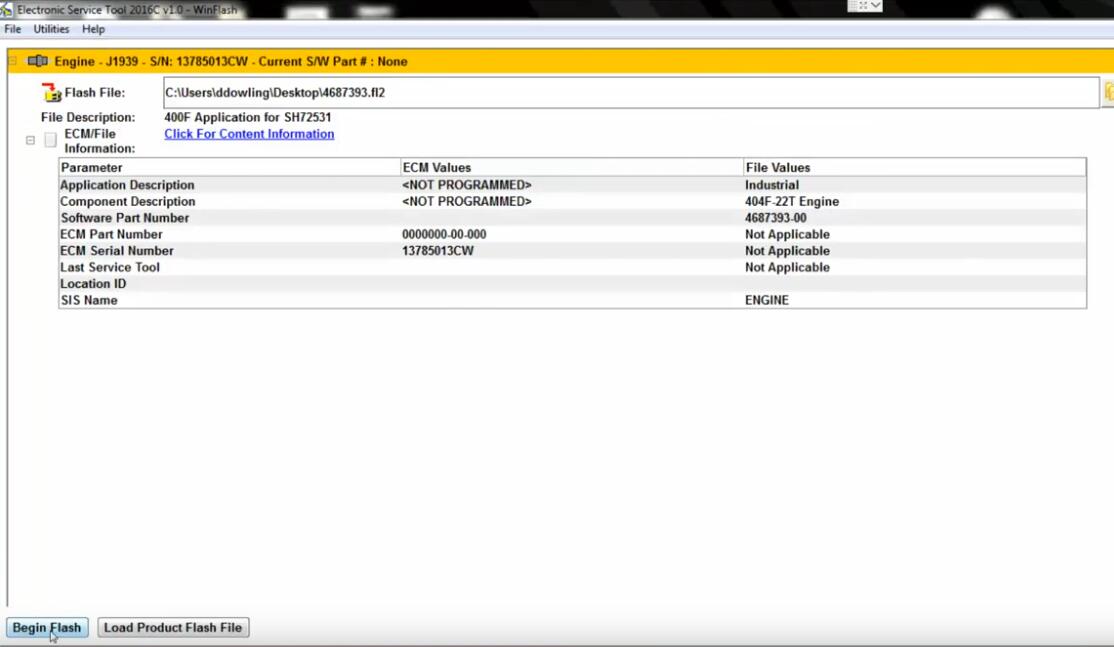Click the File Description text 400F Application
The height and width of the screenshot is (647, 1114).
point(247,117)
